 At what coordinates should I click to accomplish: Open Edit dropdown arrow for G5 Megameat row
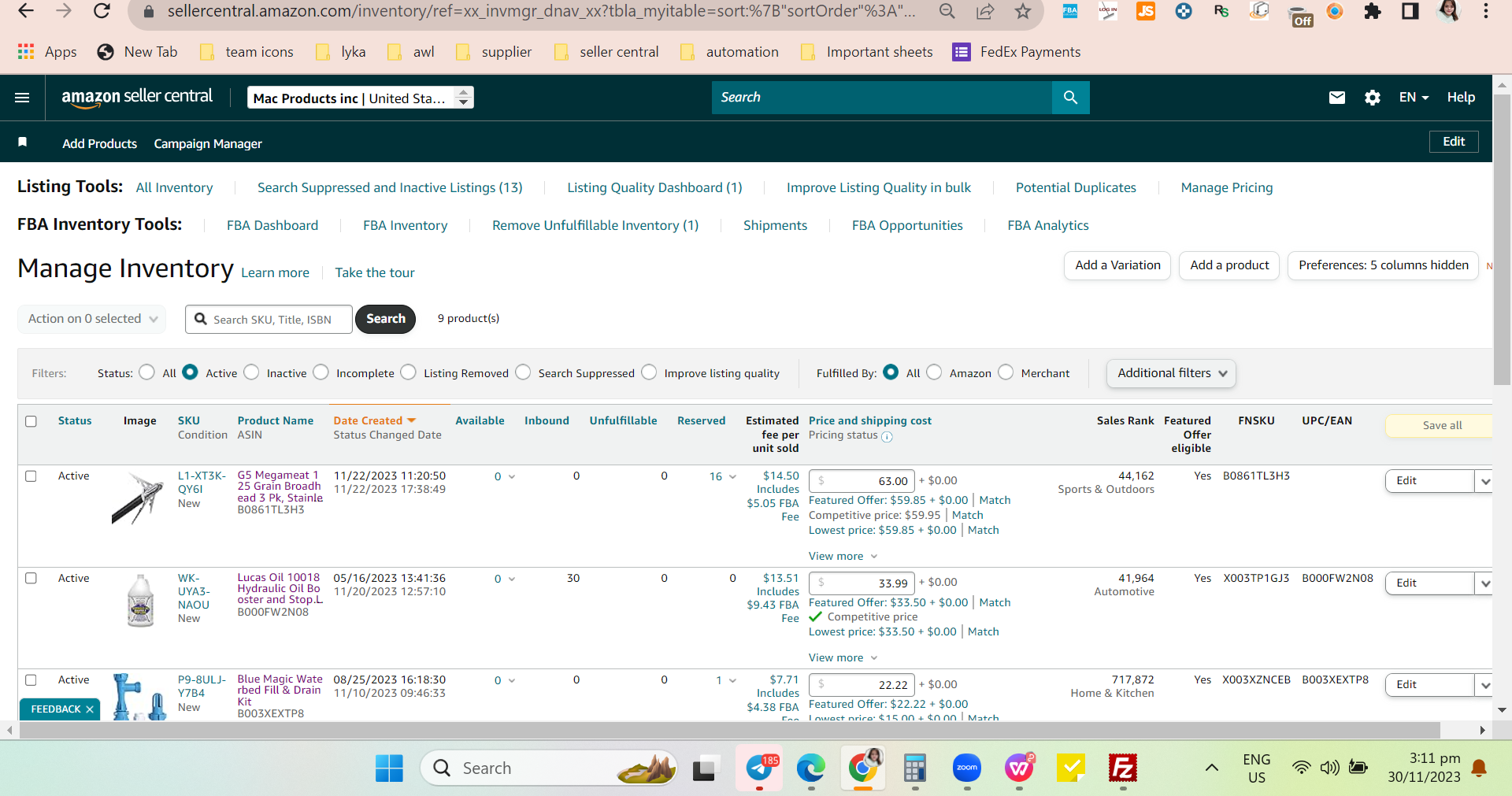(1484, 481)
